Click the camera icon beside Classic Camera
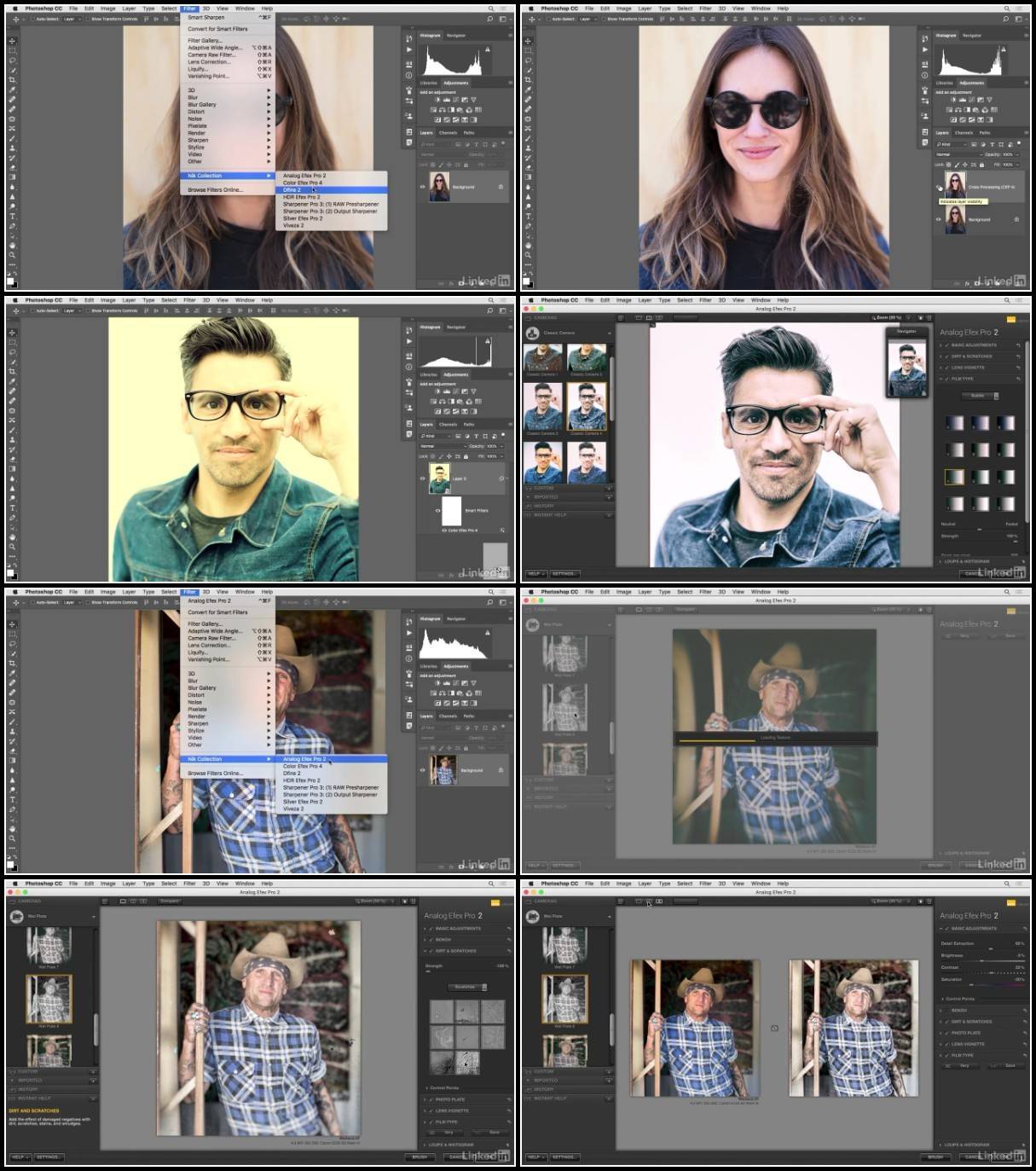1036x1171 pixels. (x=533, y=333)
